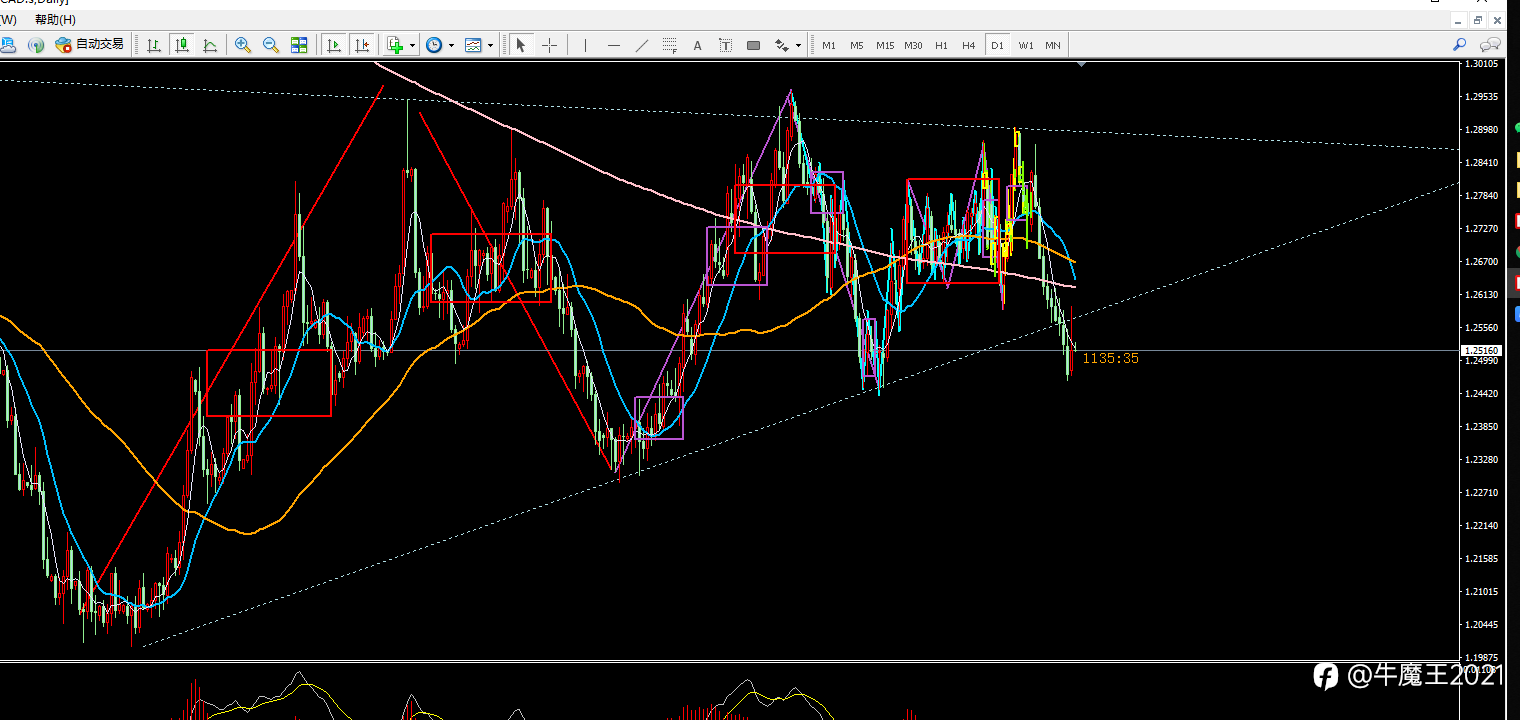Switch chart to bar chart mode
Viewport: 1520px width, 720px height.
[154, 45]
